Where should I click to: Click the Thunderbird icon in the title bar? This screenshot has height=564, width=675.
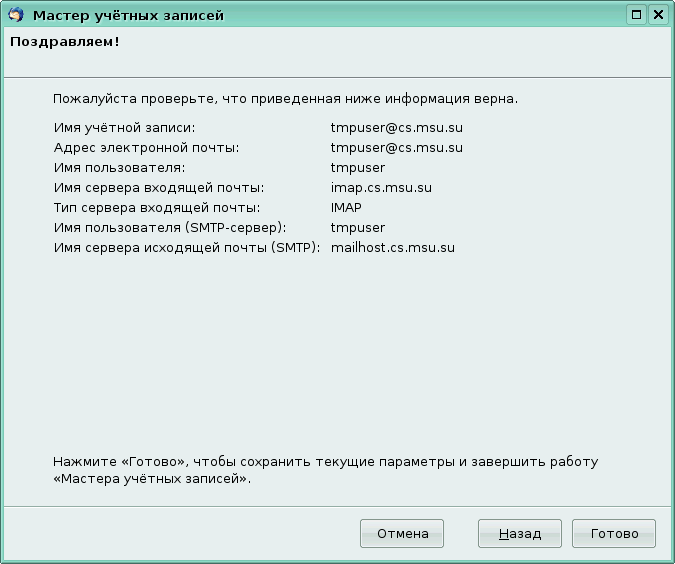(14, 15)
